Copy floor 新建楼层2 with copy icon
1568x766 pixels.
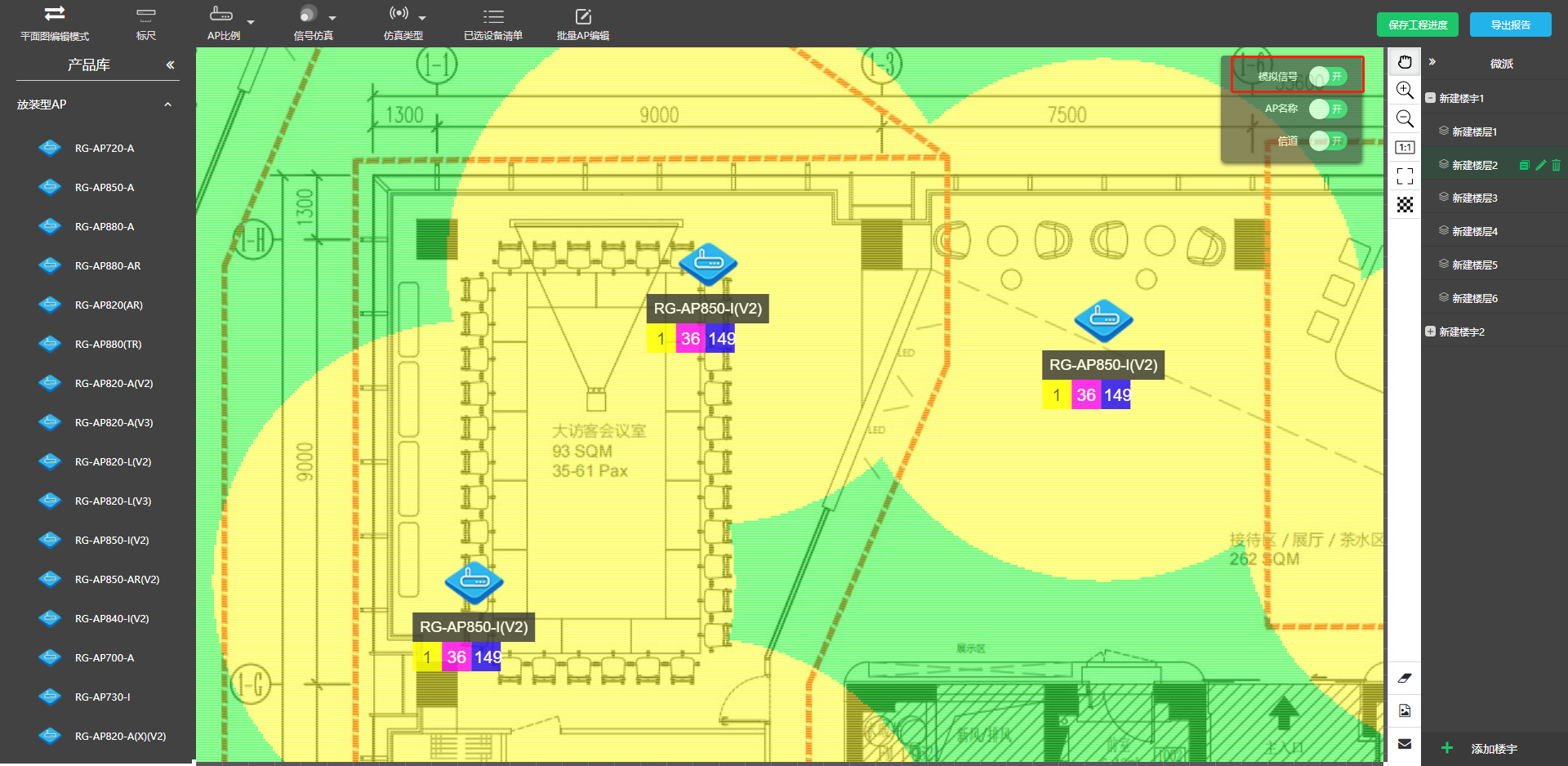click(x=1524, y=165)
